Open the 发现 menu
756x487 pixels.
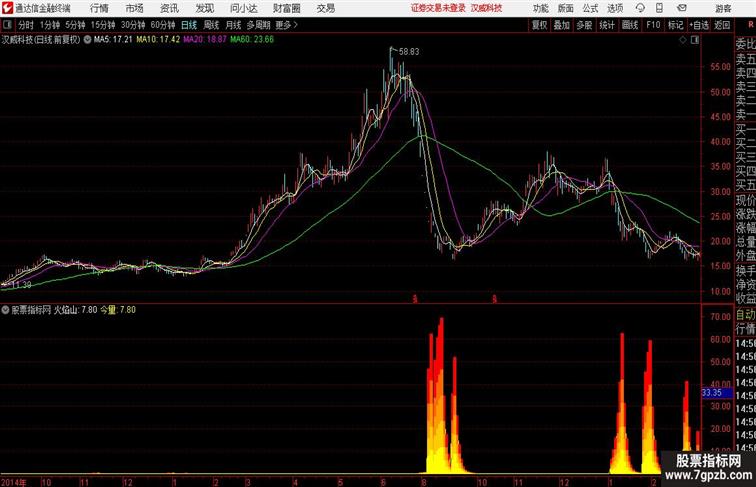(x=204, y=8)
